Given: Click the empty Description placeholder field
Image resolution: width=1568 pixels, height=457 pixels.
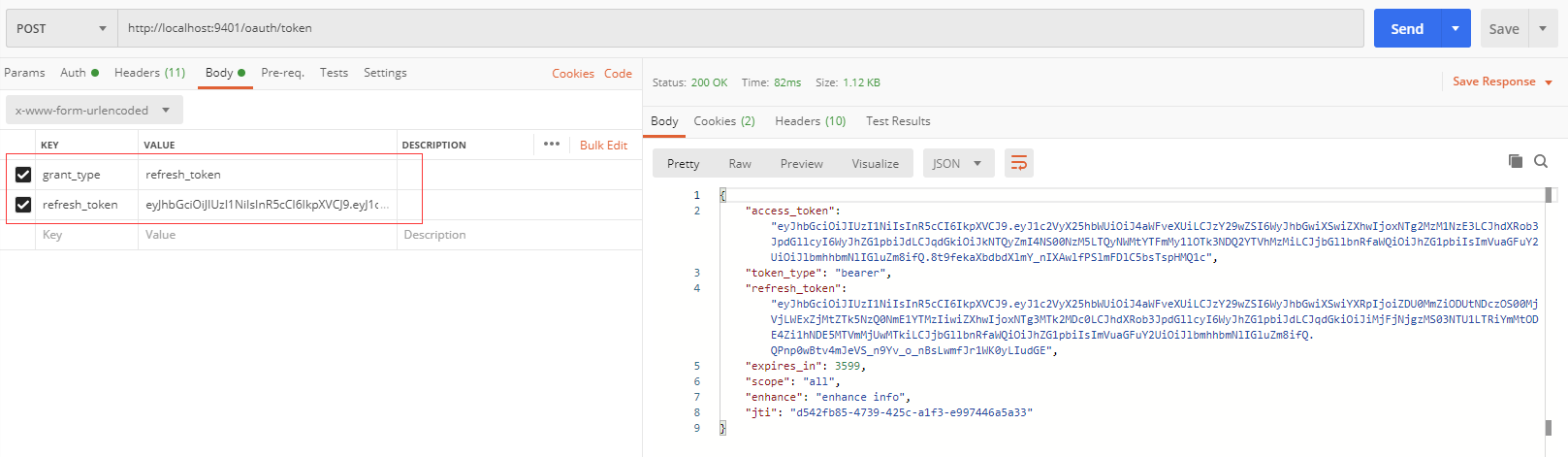Looking at the screenshot, I should [x=519, y=235].
